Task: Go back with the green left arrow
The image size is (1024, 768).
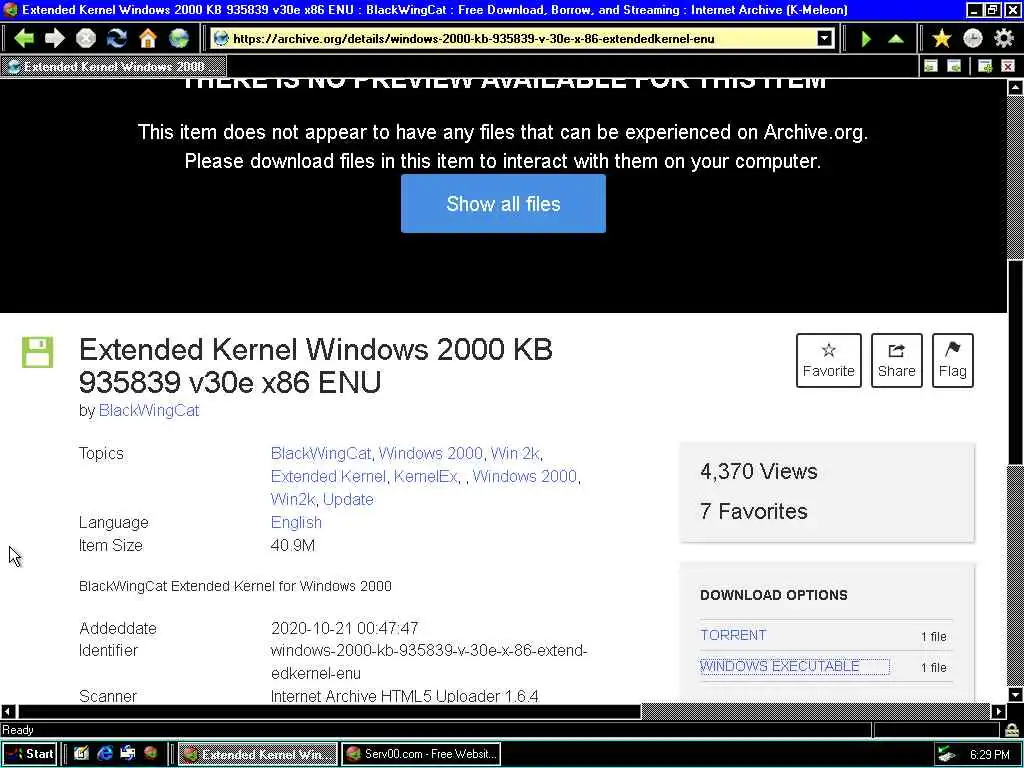Action: (x=24, y=39)
